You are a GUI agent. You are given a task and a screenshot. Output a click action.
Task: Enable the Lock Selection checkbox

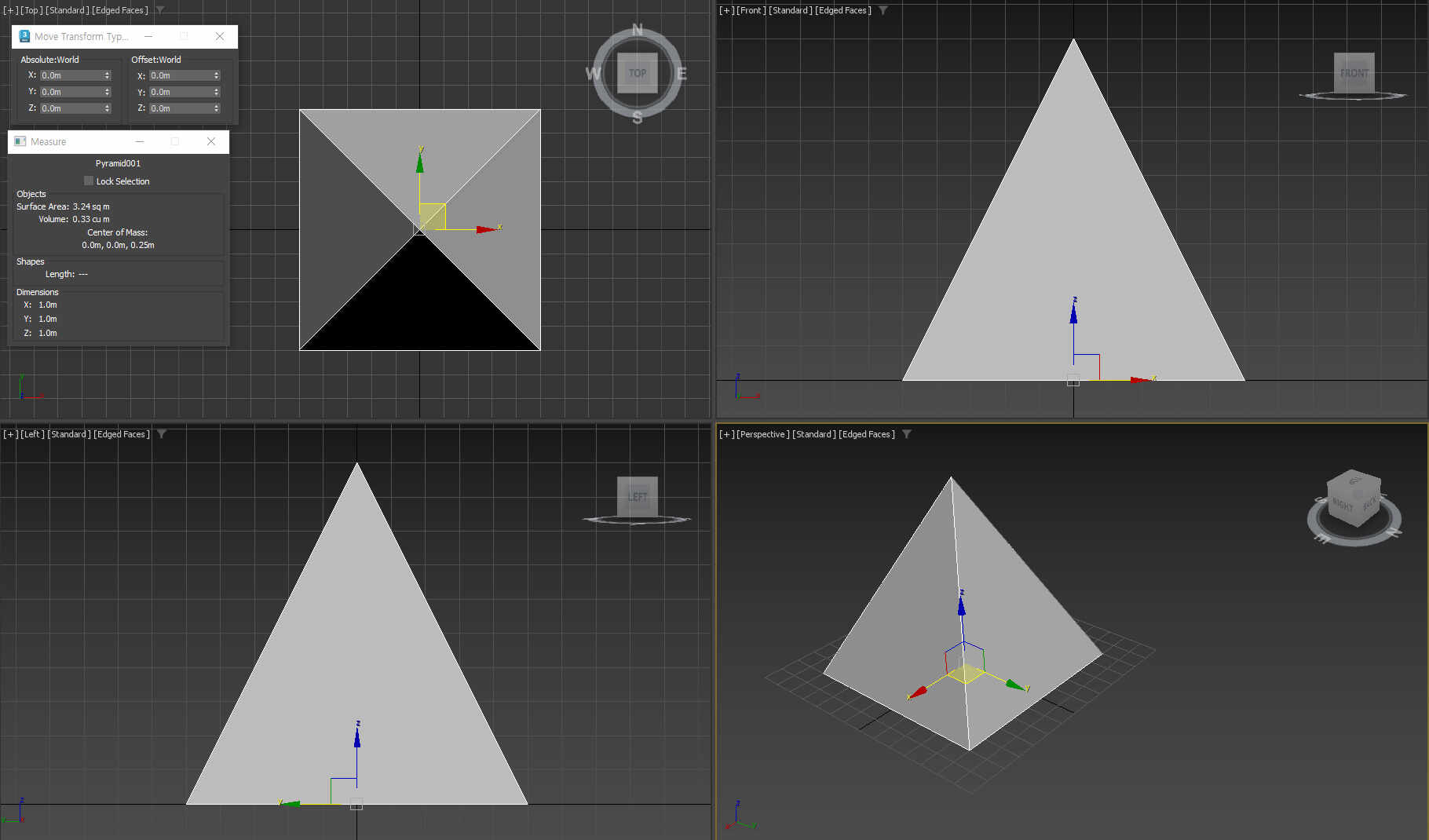pyautogui.click(x=89, y=181)
